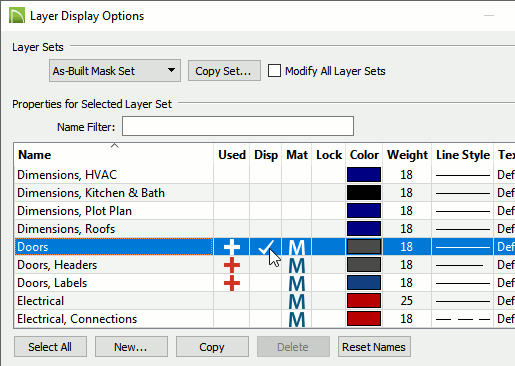Click the Mat M icon for Electrical row

pos(297,301)
